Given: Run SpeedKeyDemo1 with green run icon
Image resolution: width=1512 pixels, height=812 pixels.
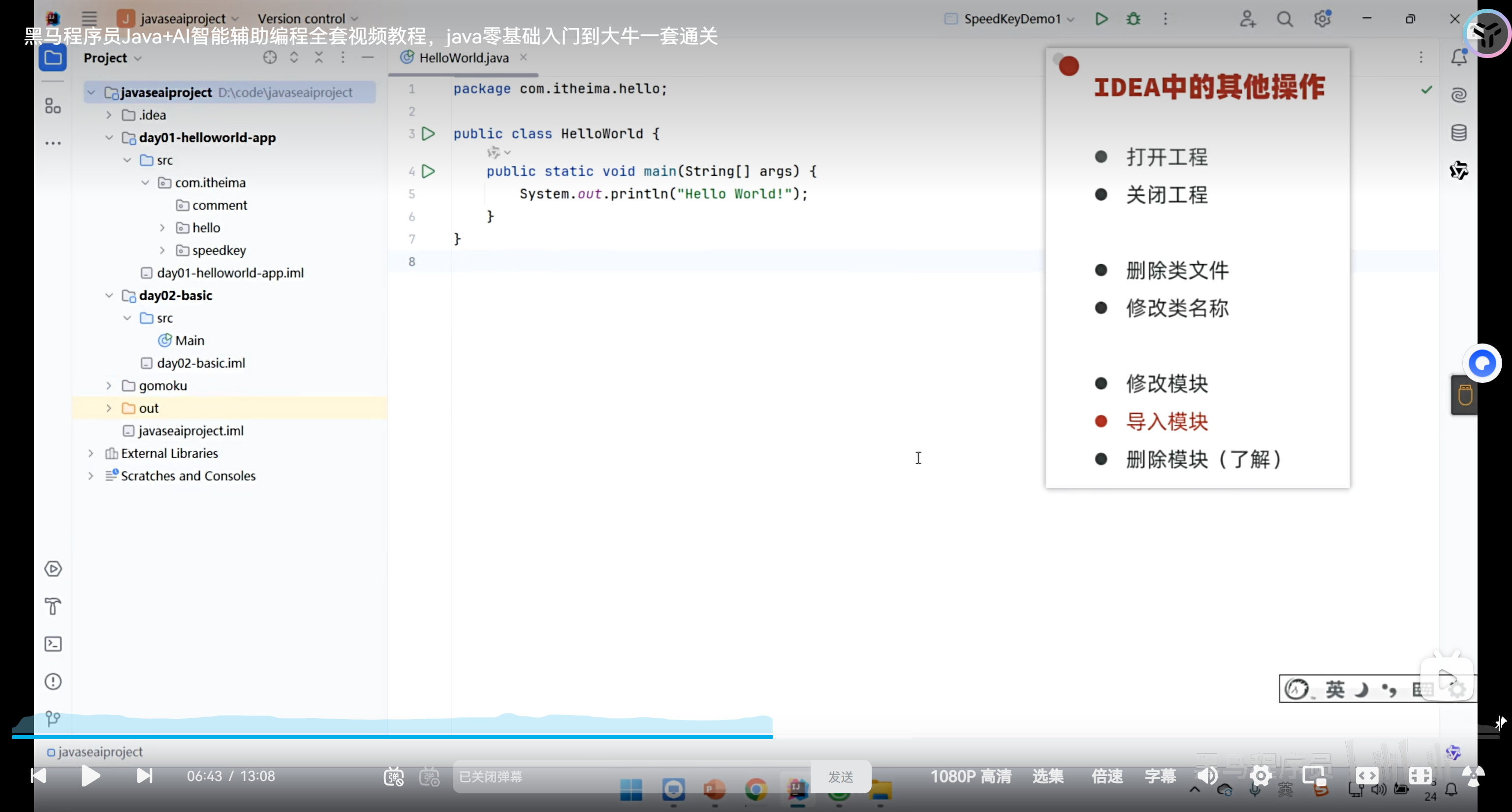Looking at the screenshot, I should [1101, 19].
